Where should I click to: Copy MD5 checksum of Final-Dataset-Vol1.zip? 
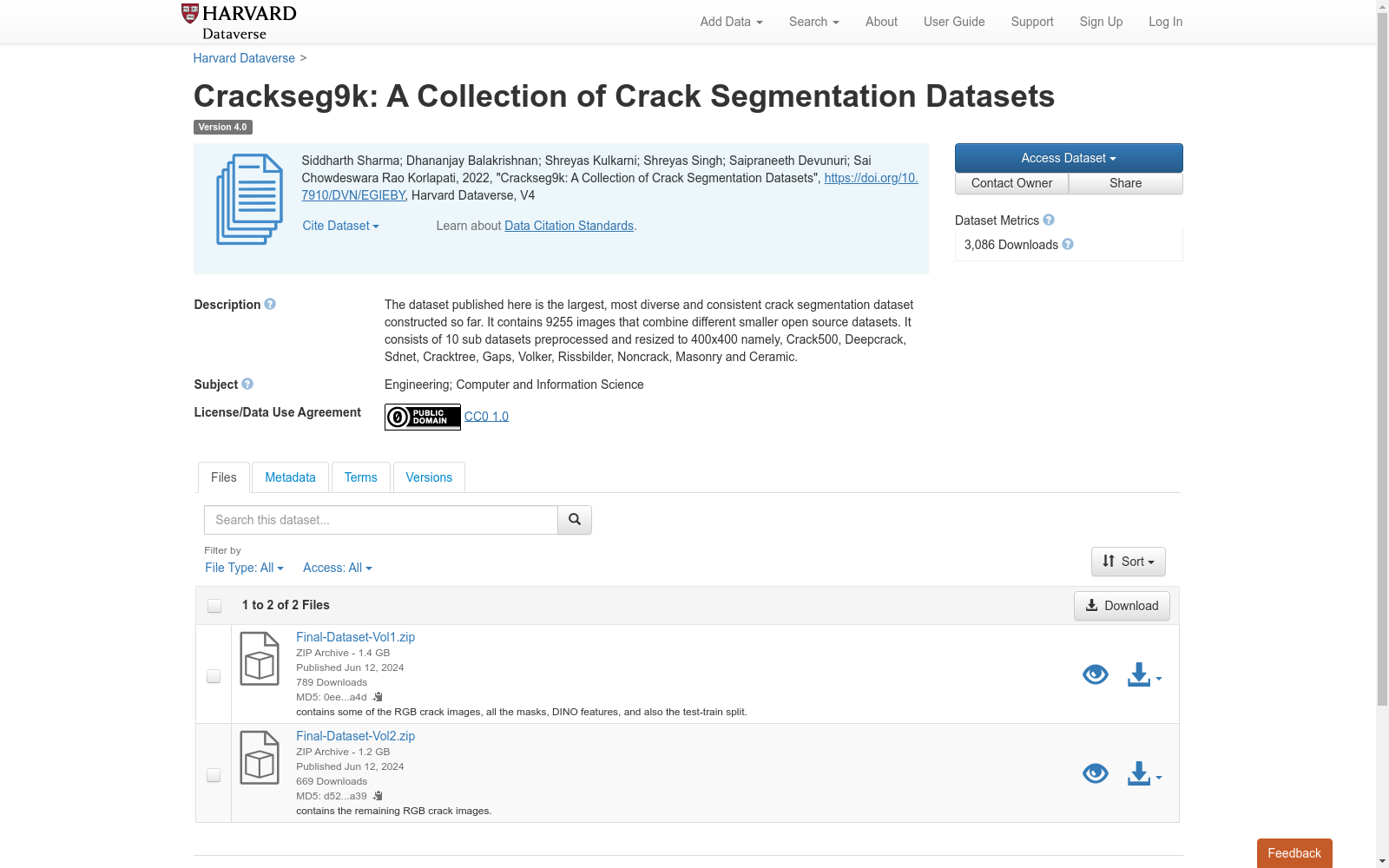pyautogui.click(x=378, y=697)
